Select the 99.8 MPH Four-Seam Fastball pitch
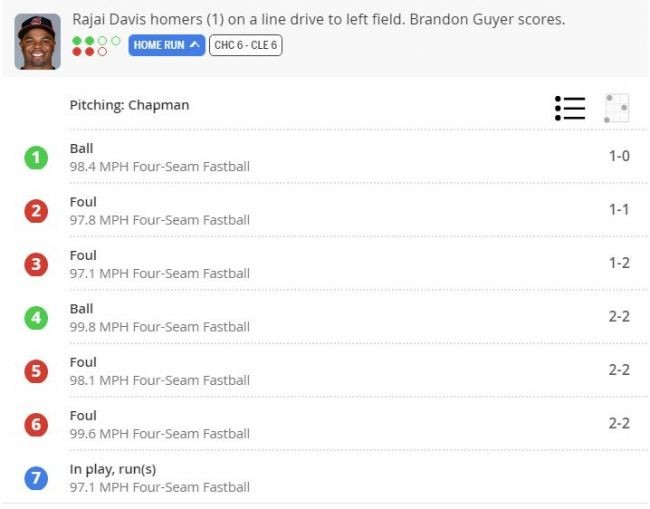 (x=160, y=327)
